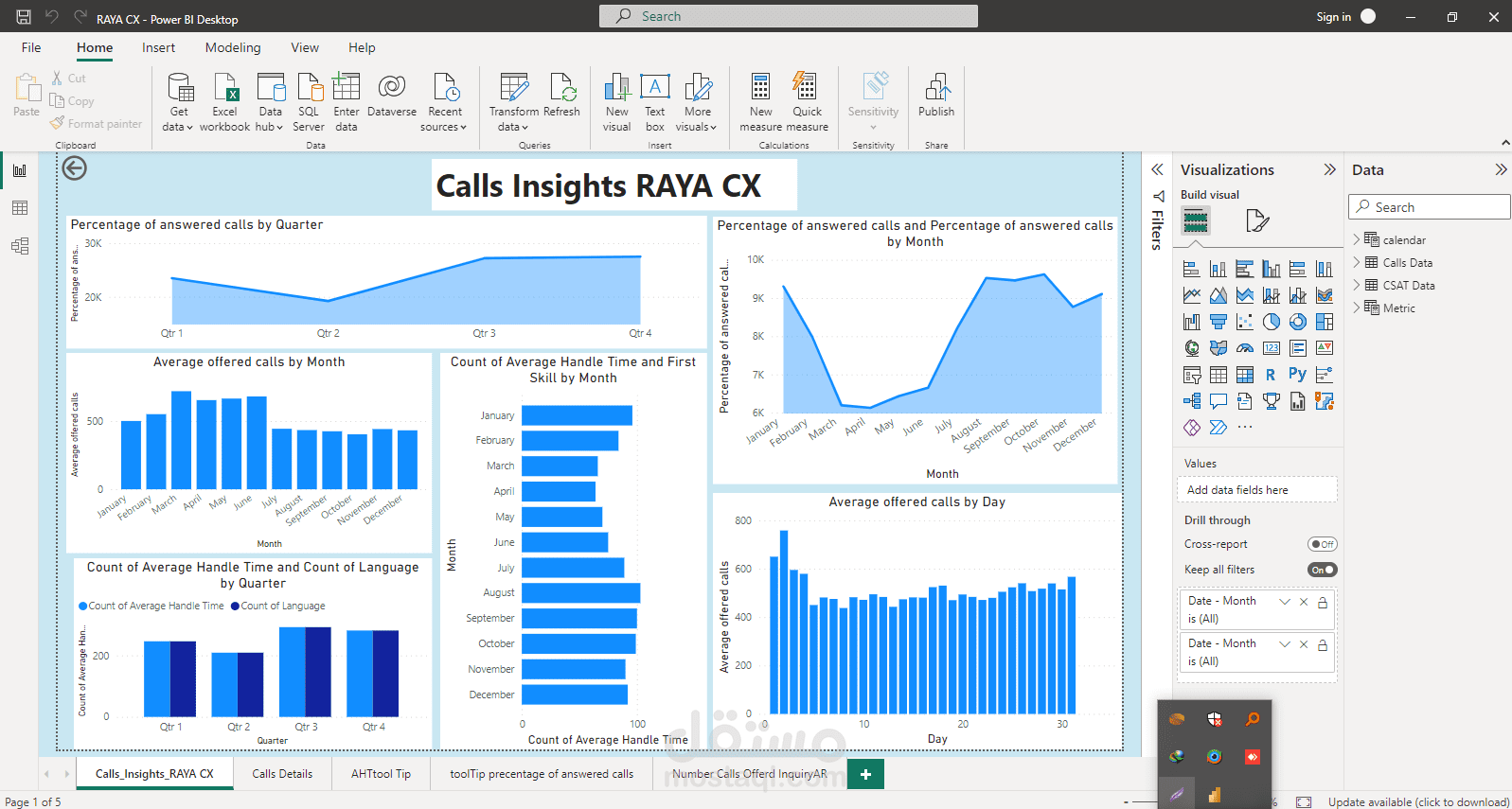Switch to the Modeling ribbon tab
1512x809 pixels.
(x=233, y=47)
